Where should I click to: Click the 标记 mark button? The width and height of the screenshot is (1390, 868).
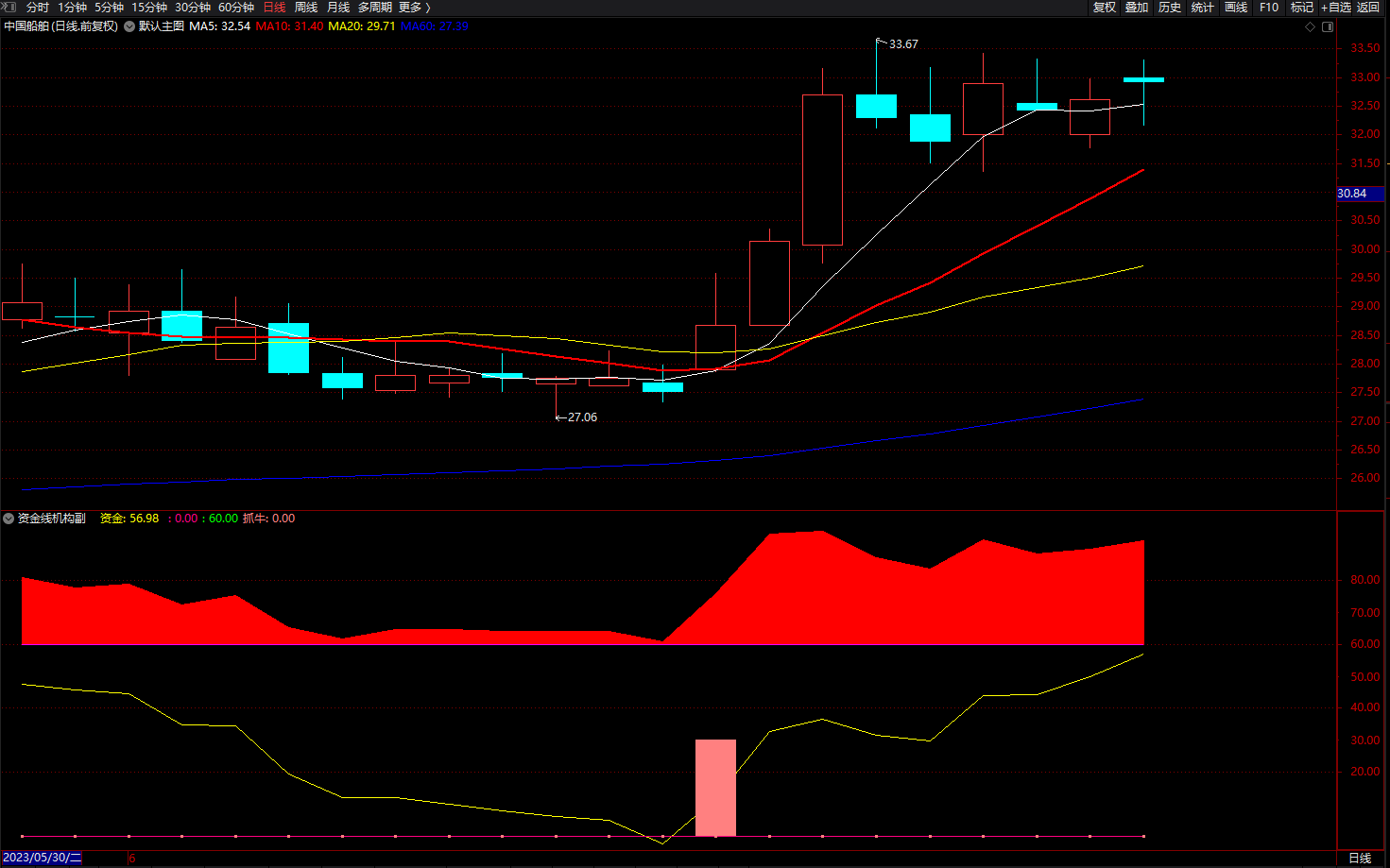click(x=1302, y=8)
